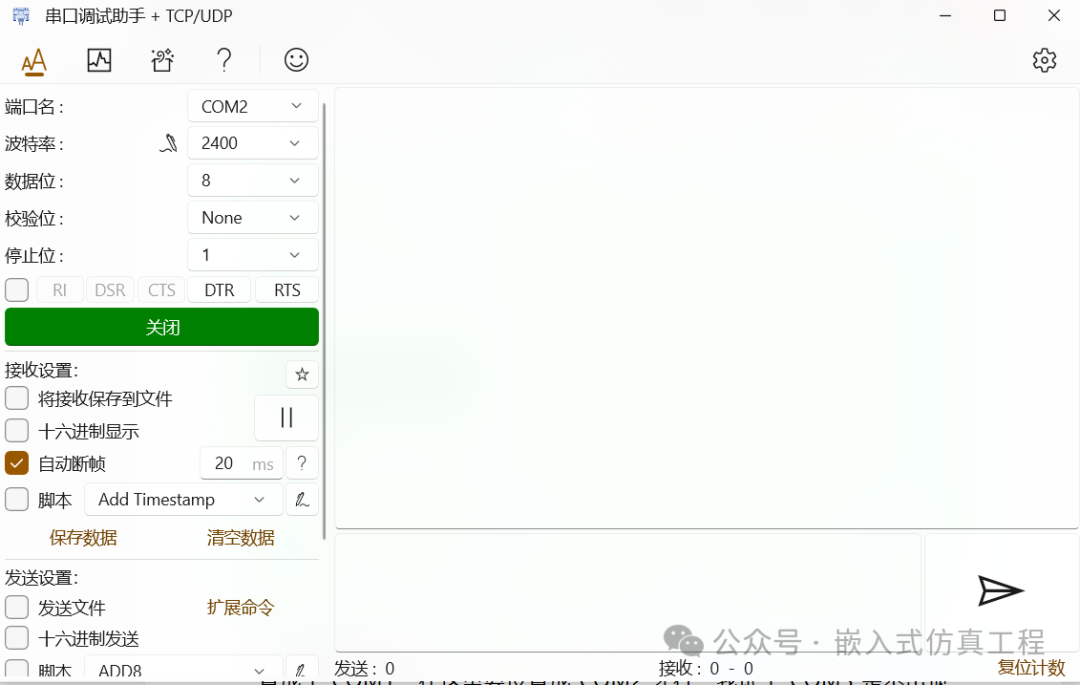The height and width of the screenshot is (685, 1080).
Task: Click the green 关闭 port button
Action: (x=162, y=327)
